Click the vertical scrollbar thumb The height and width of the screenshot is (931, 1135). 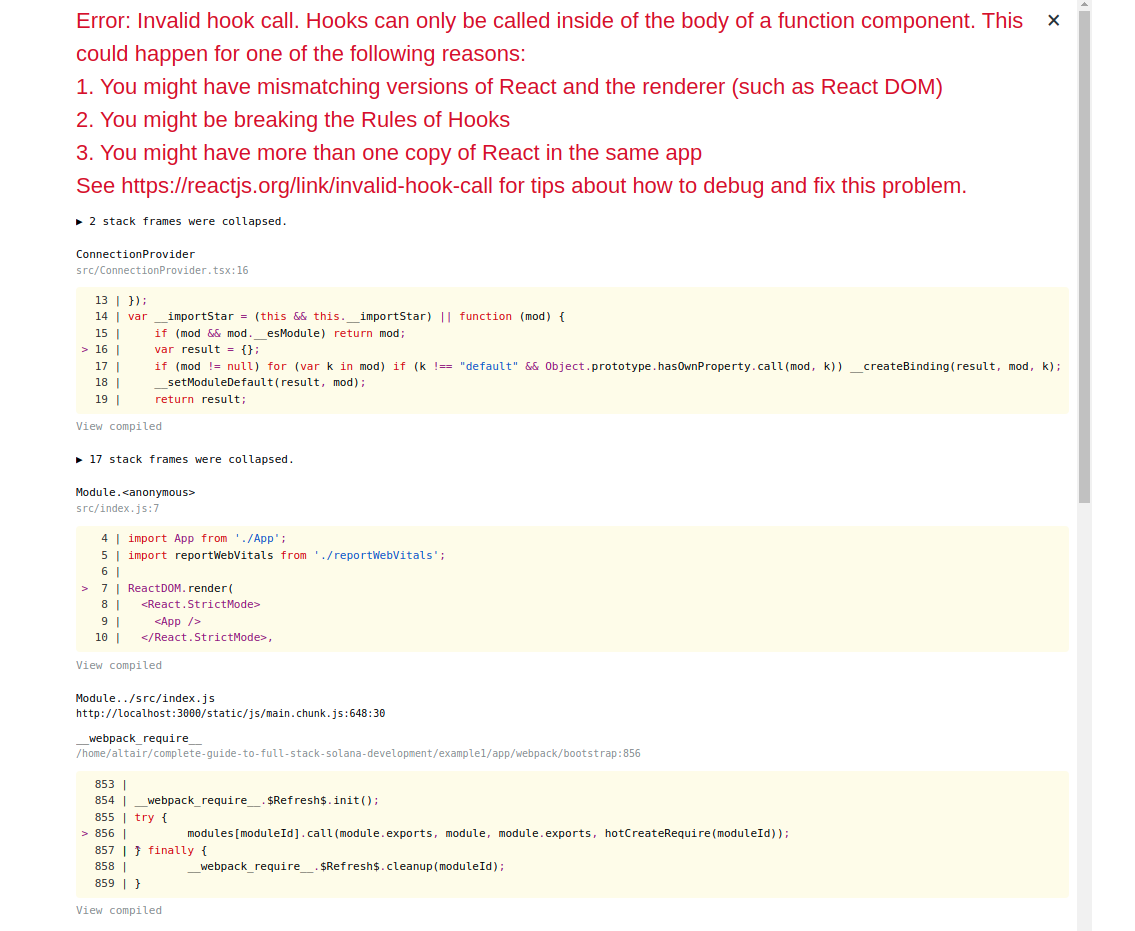point(1084,256)
